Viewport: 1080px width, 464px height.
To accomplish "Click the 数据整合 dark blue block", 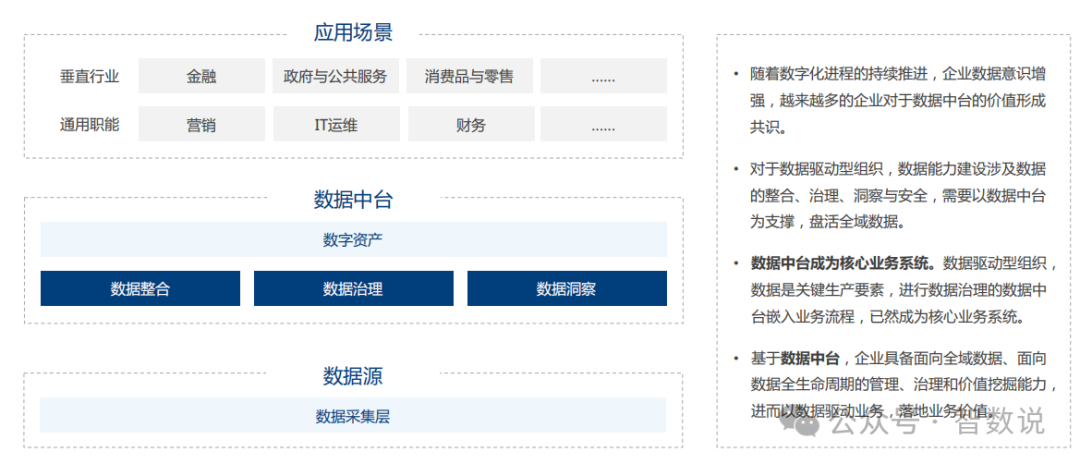I will click(141, 288).
